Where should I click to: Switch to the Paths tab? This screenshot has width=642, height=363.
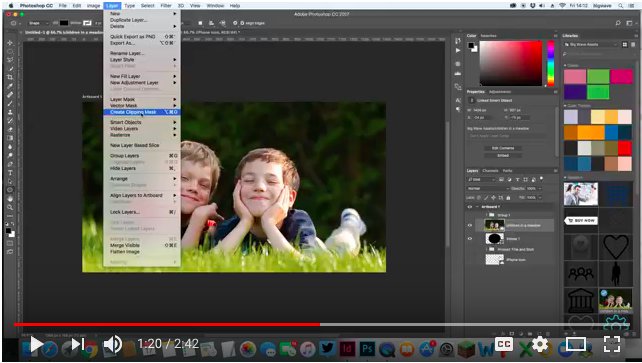508,171
